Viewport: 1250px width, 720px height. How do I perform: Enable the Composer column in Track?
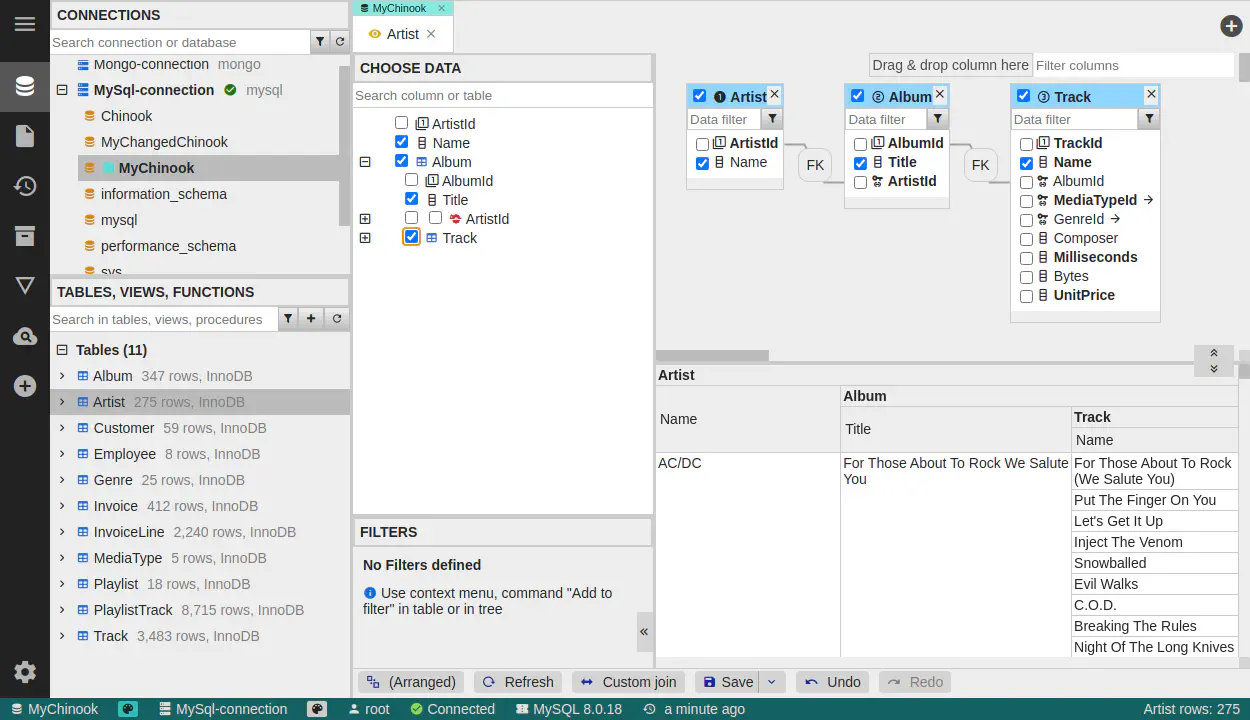[1026, 239]
